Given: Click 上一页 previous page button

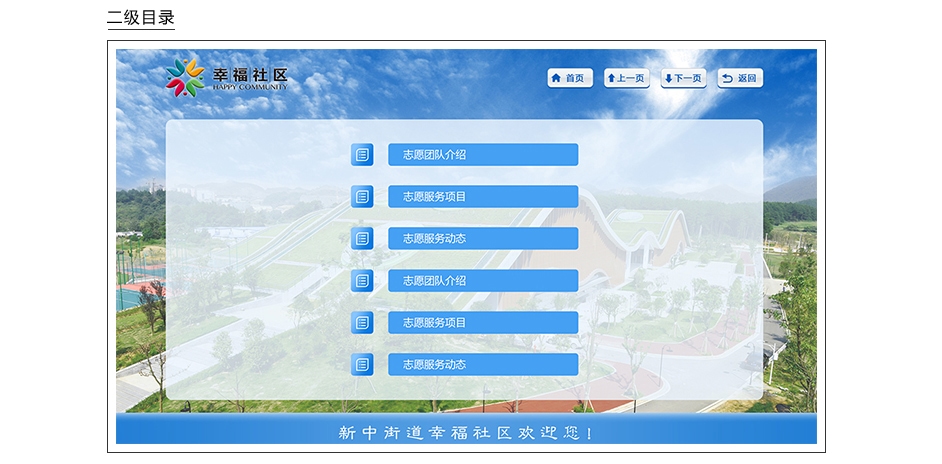Looking at the screenshot, I should pos(627,78).
